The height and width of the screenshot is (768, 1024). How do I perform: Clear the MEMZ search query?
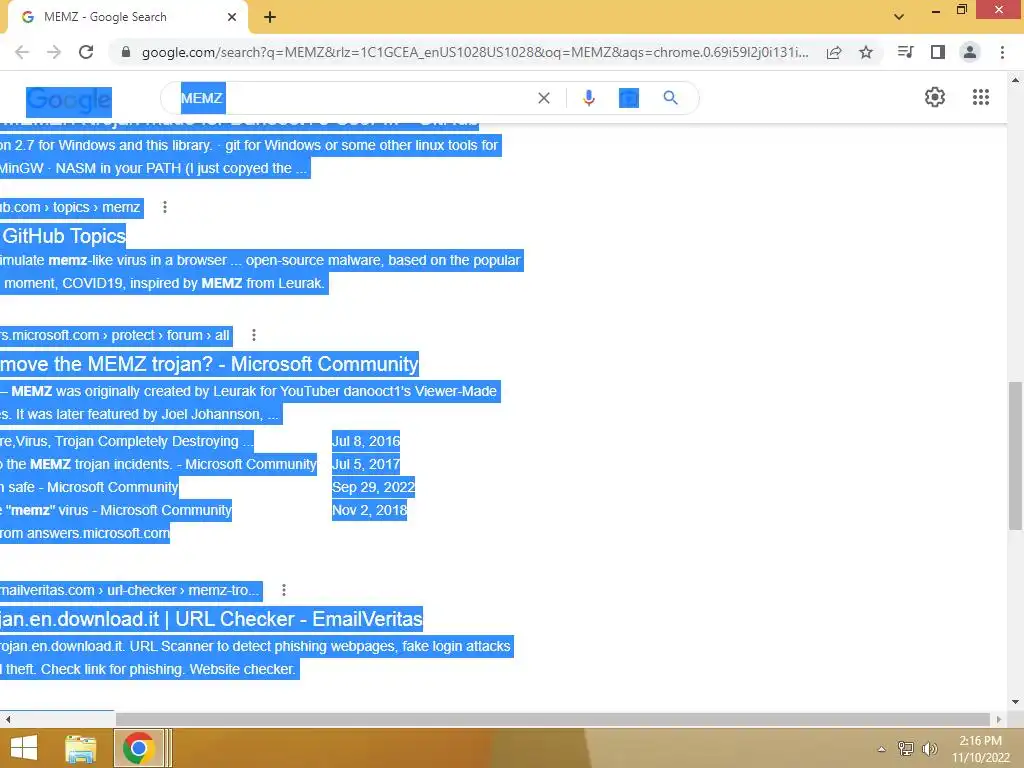543,98
